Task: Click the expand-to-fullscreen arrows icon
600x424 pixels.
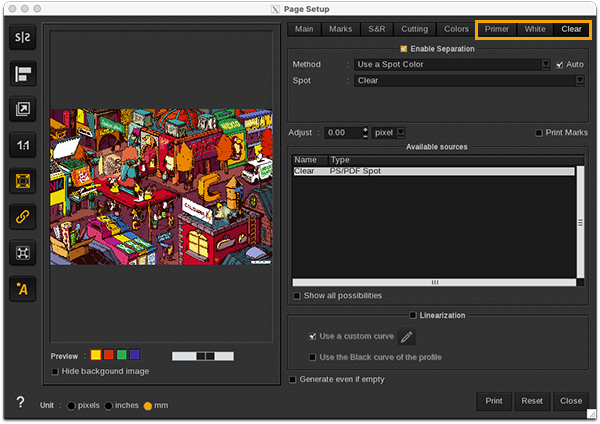Action: pos(22,252)
